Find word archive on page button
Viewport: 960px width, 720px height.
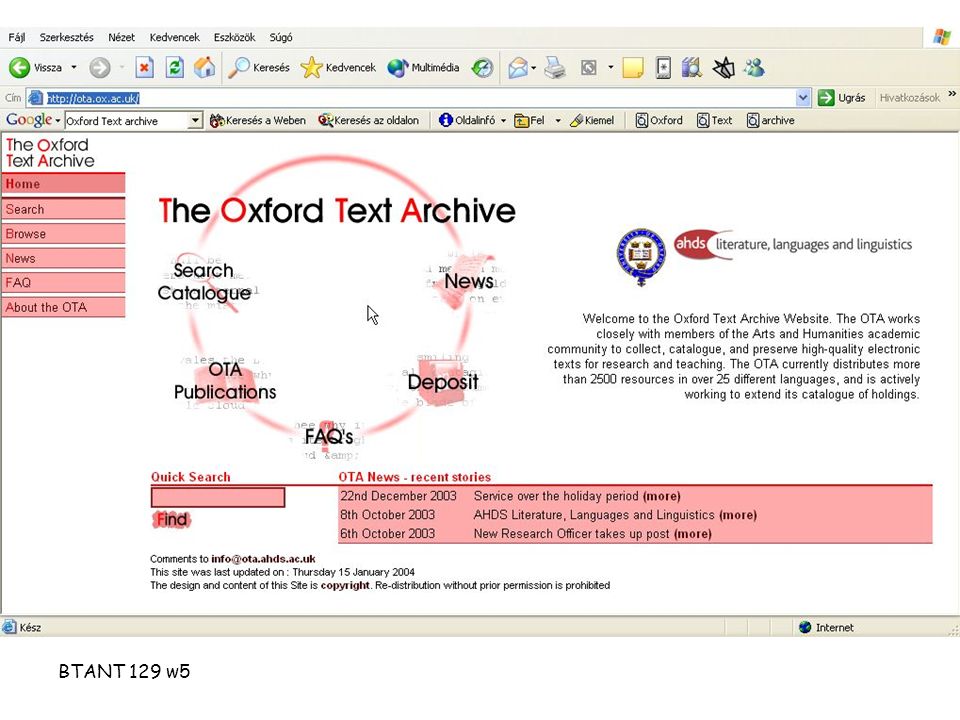point(771,121)
